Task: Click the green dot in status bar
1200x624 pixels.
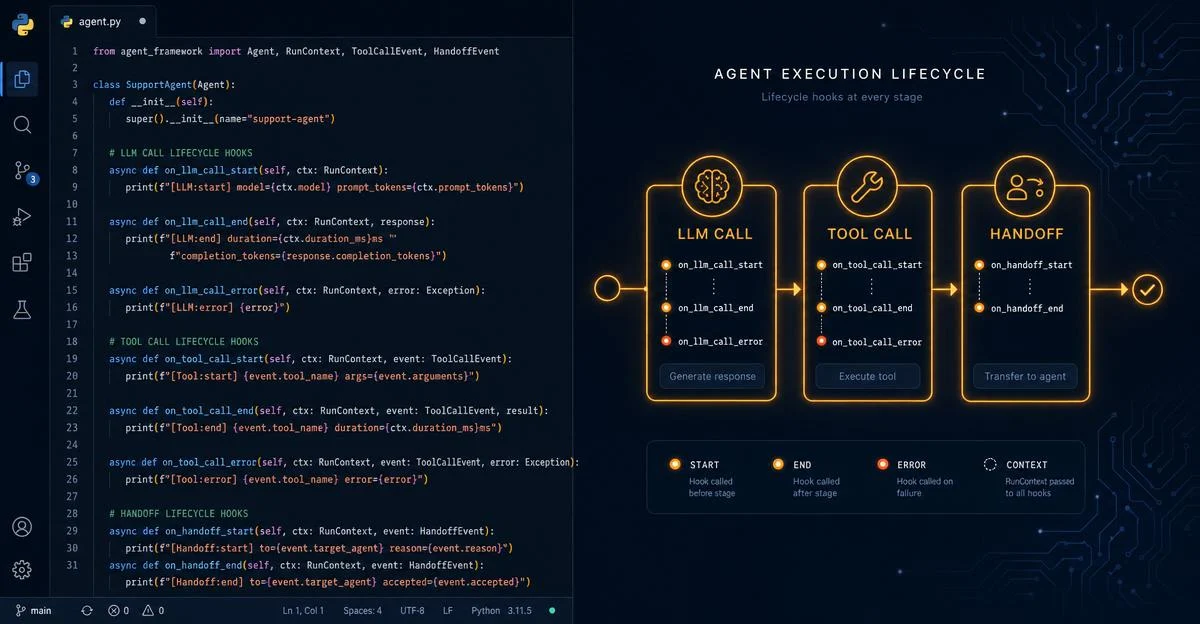Action: click(x=551, y=610)
